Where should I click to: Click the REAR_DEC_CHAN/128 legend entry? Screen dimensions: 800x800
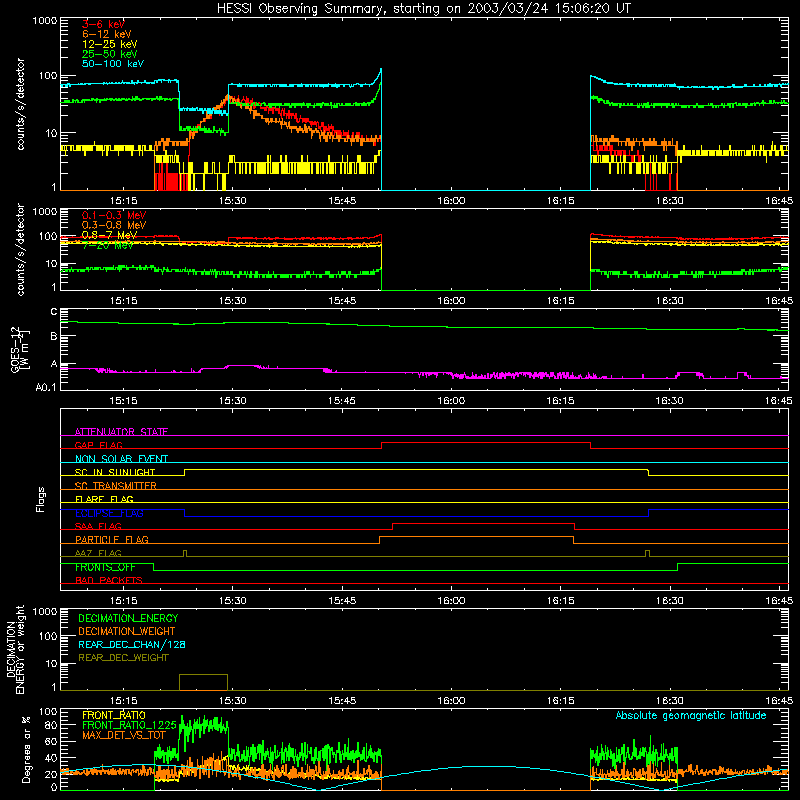(132, 644)
